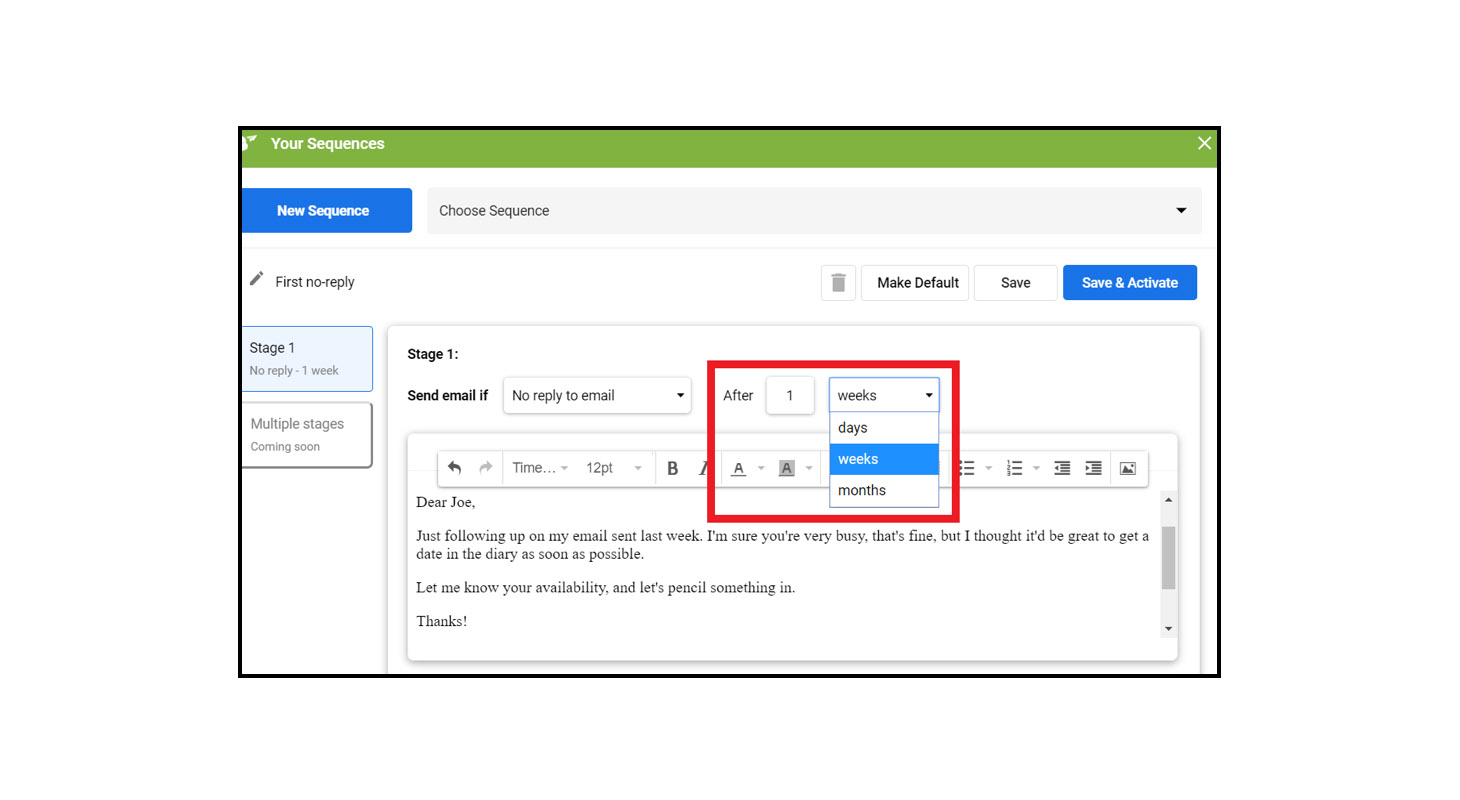1460x800 pixels.
Task: Click the decrease indent icon
Action: 1062,468
